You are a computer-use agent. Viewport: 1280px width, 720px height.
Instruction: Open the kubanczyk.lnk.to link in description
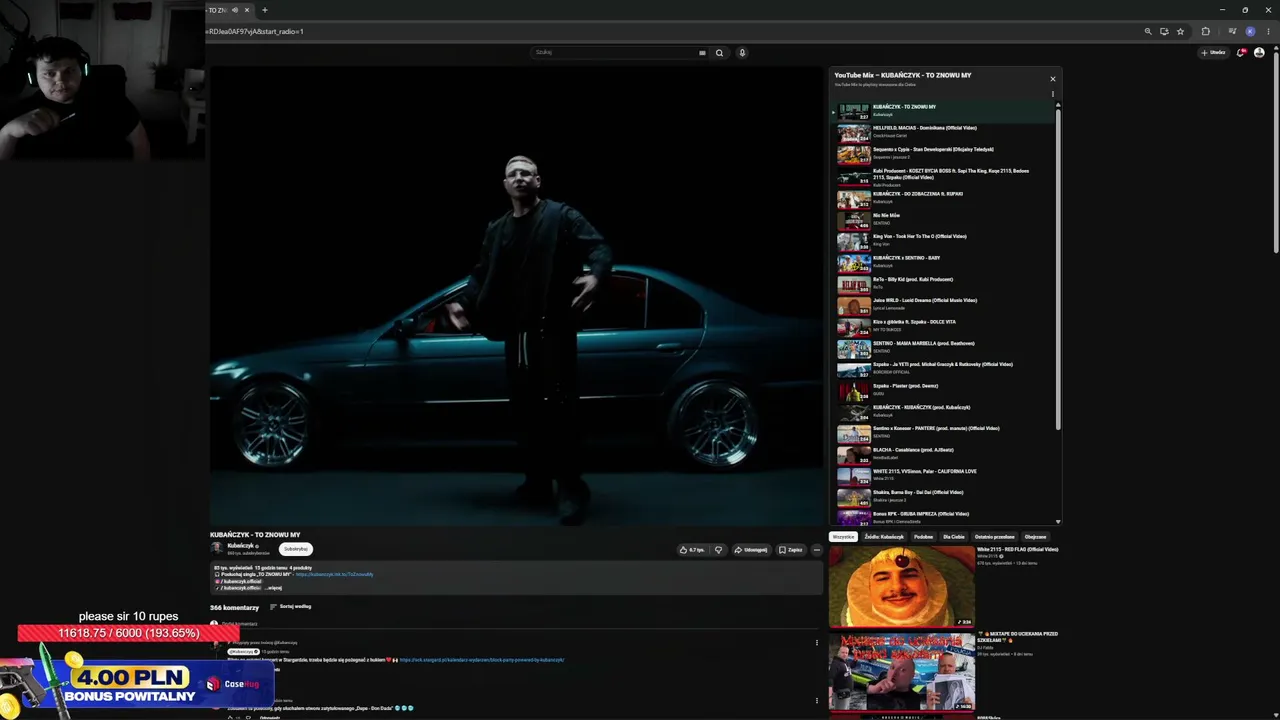pos(334,574)
